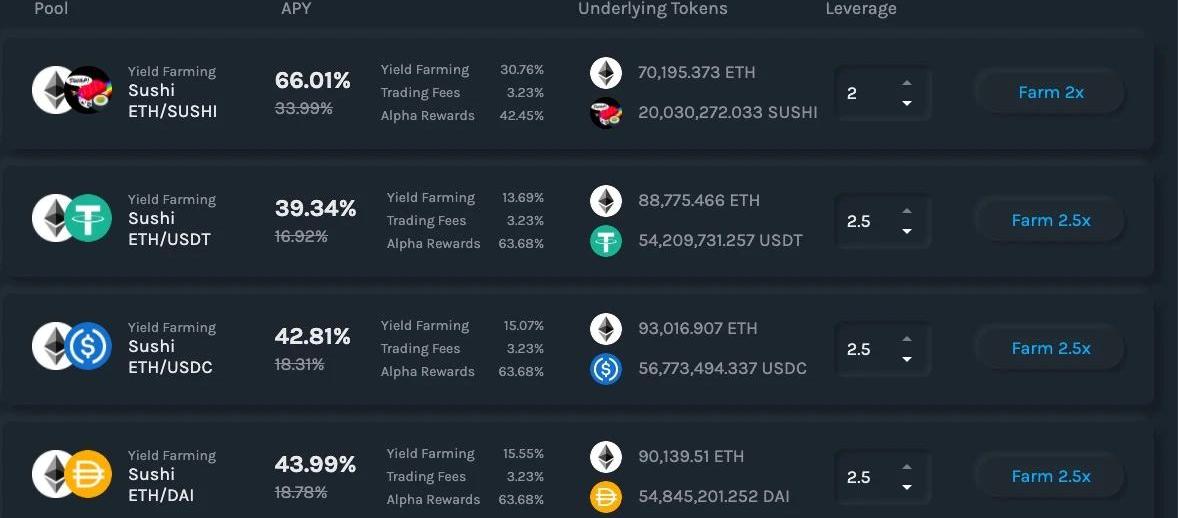Viewport: 1178px width, 518px height.
Task: Click SUSHI token icon in underlying tokens
Action: click(605, 113)
